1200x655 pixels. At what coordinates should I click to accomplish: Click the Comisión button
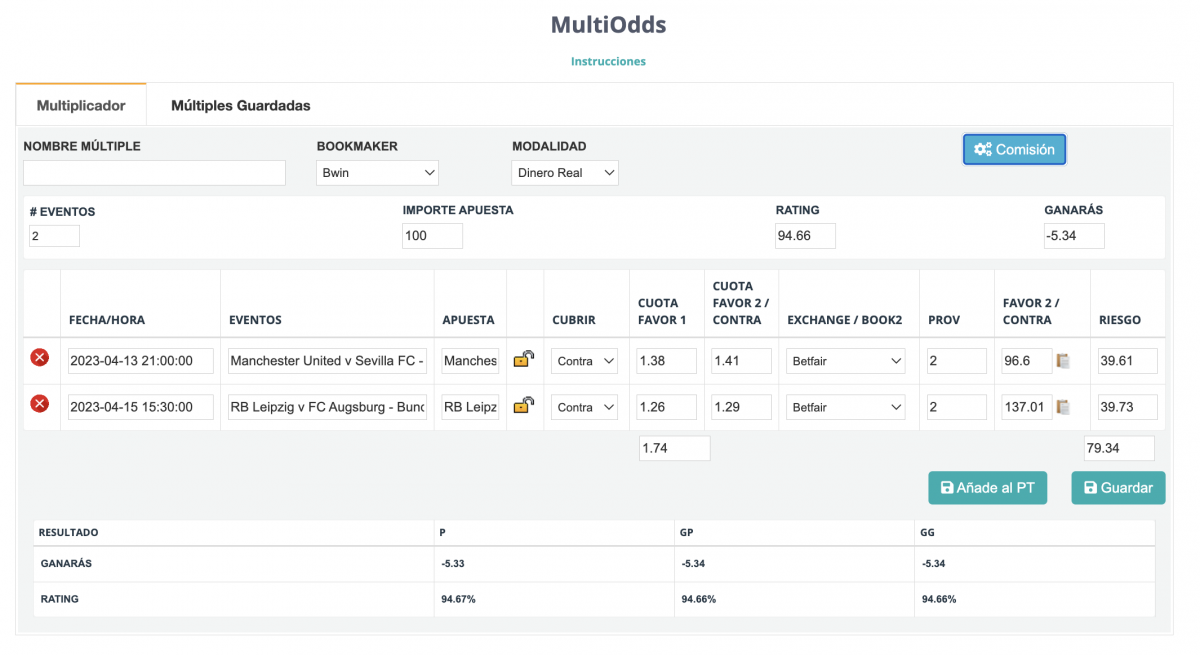coord(1014,149)
